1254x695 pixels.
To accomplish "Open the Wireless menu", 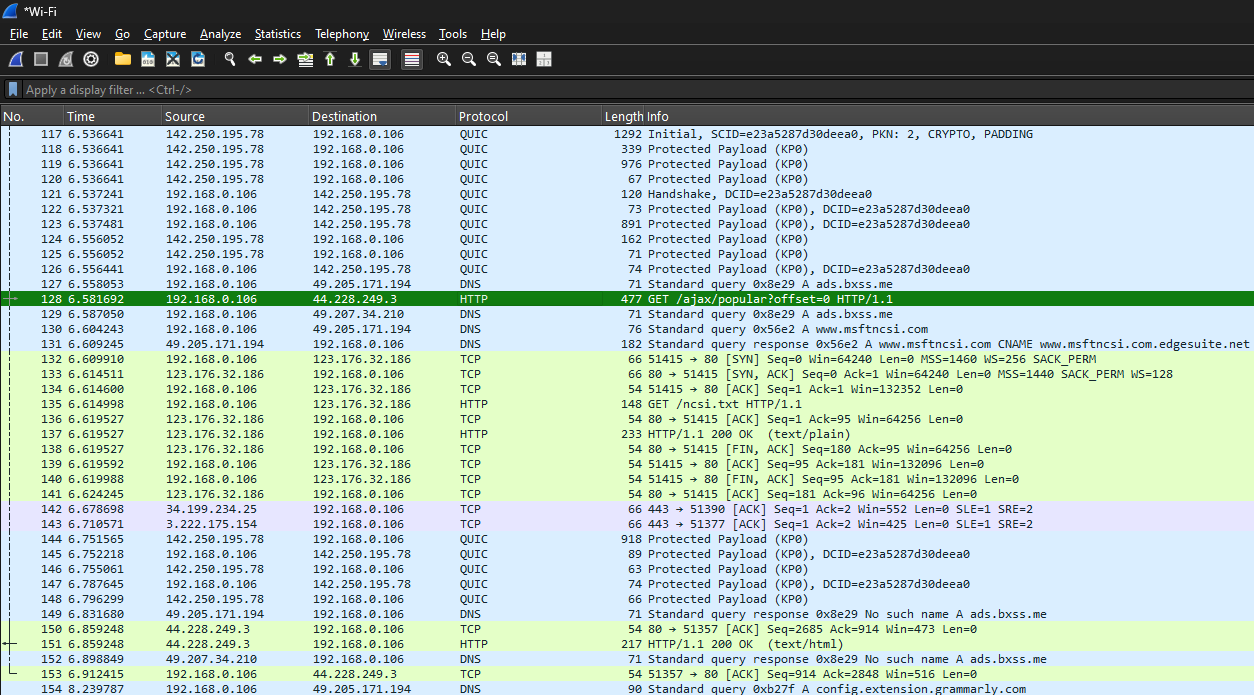I will click(x=404, y=34).
